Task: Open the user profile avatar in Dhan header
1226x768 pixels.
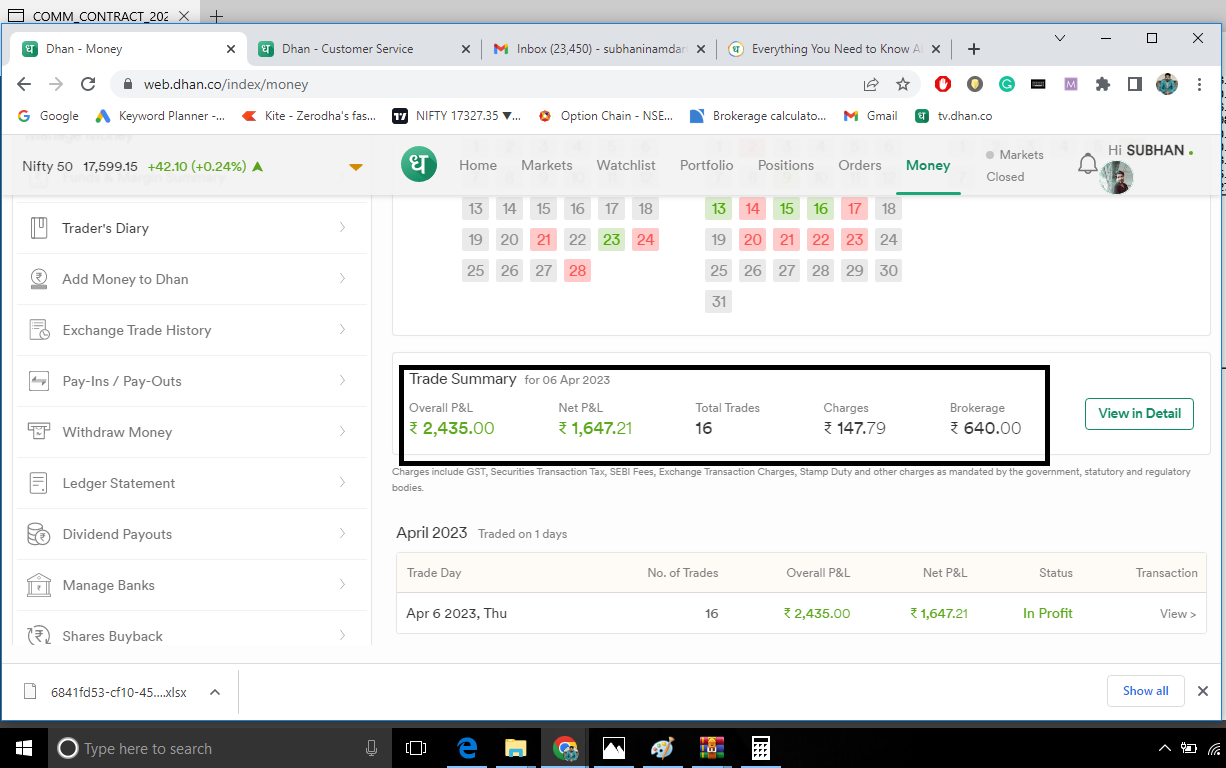Action: (x=1116, y=178)
